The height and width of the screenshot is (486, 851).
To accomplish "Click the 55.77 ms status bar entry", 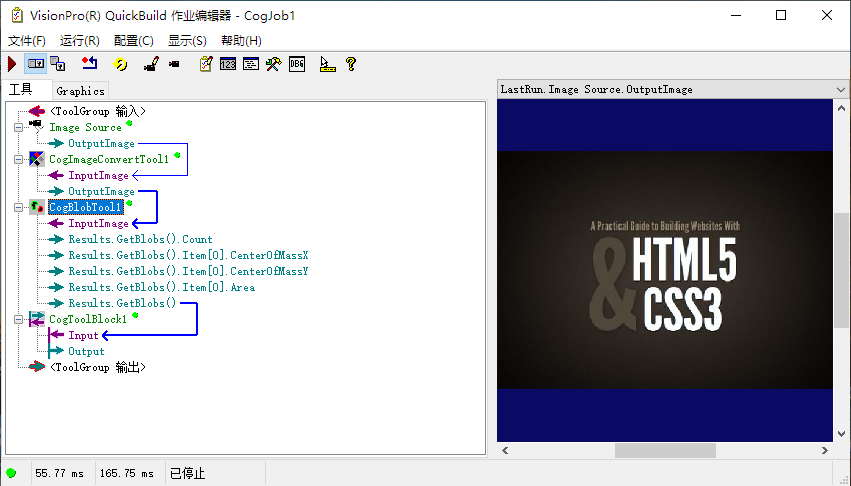I will [x=60, y=474].
